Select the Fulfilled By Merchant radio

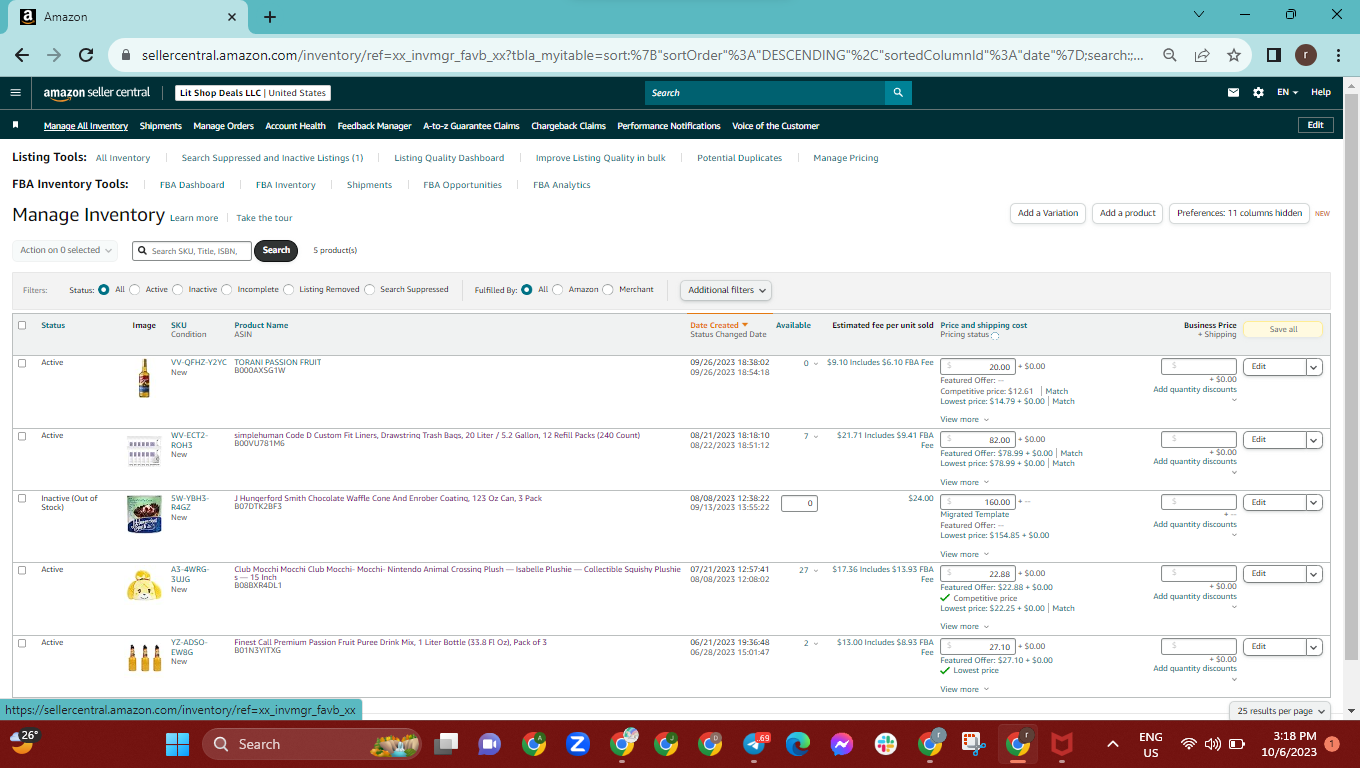(x=609, y=290)
